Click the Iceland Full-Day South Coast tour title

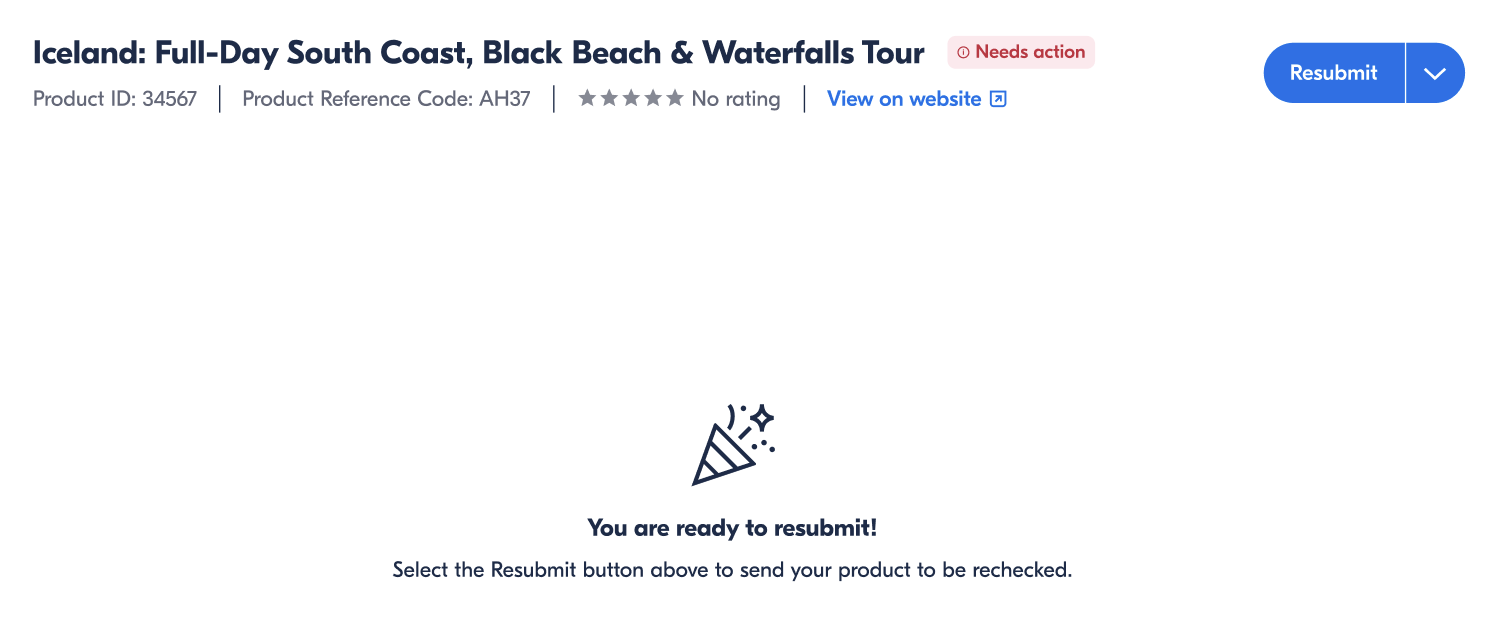(478, 52)
